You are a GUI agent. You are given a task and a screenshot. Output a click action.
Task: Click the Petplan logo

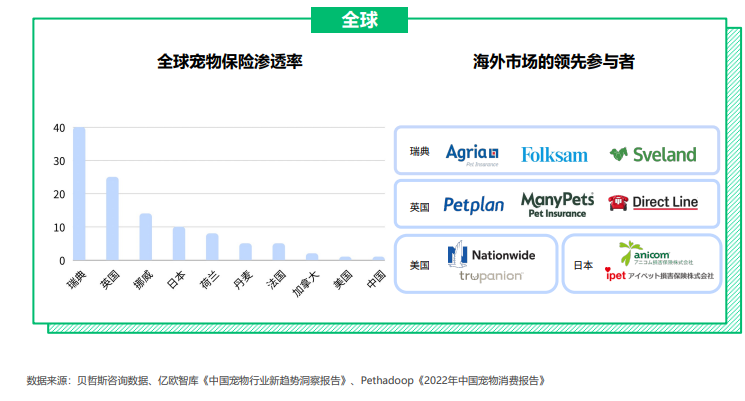pos(473,205)
